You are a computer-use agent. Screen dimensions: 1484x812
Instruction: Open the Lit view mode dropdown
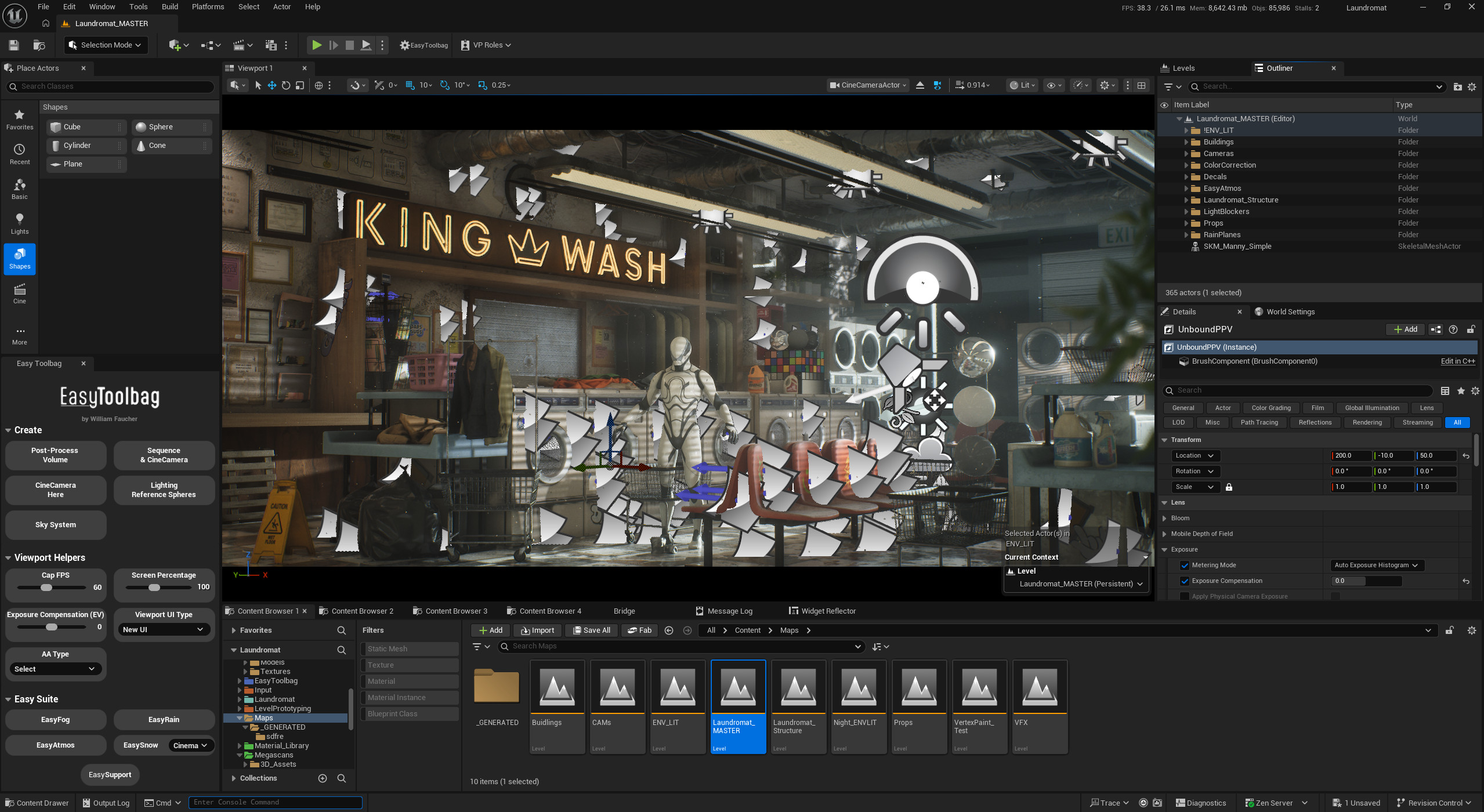pyautogui.click(x=1022, y=85)
